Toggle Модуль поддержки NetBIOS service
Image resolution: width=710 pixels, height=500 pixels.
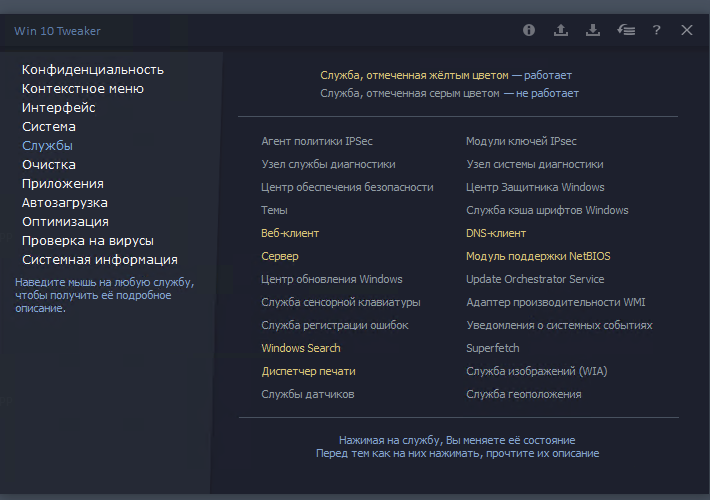538,256
